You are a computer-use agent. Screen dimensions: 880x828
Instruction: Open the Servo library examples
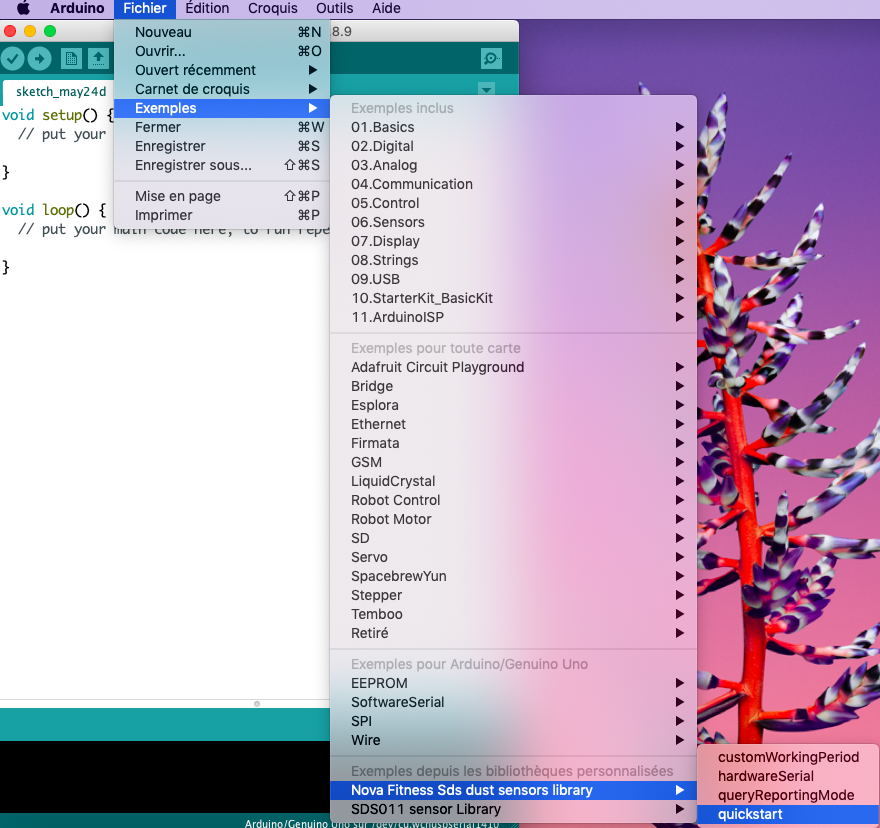(514, 557)
